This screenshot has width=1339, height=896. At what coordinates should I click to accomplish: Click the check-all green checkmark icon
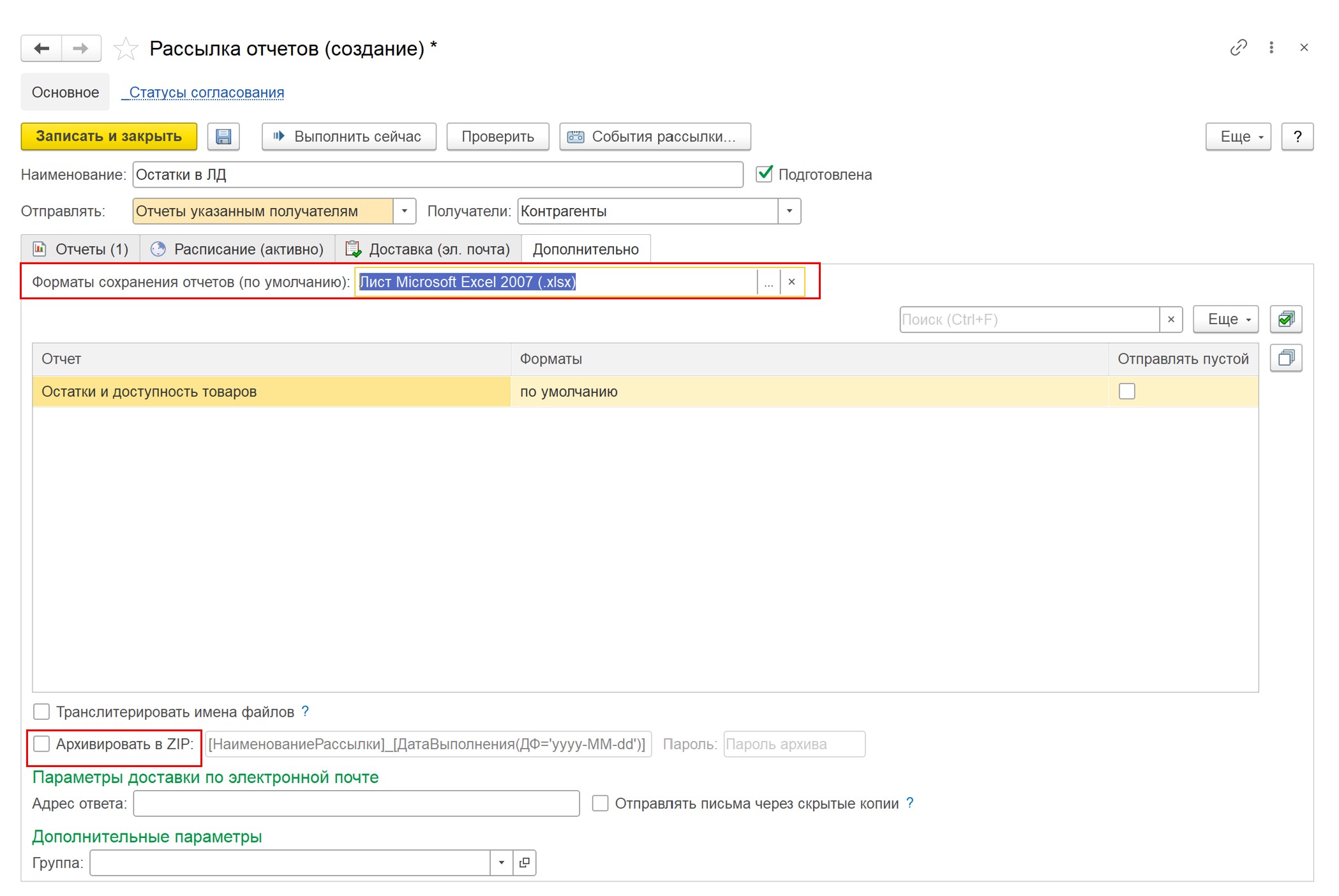tap(1286, 319)
